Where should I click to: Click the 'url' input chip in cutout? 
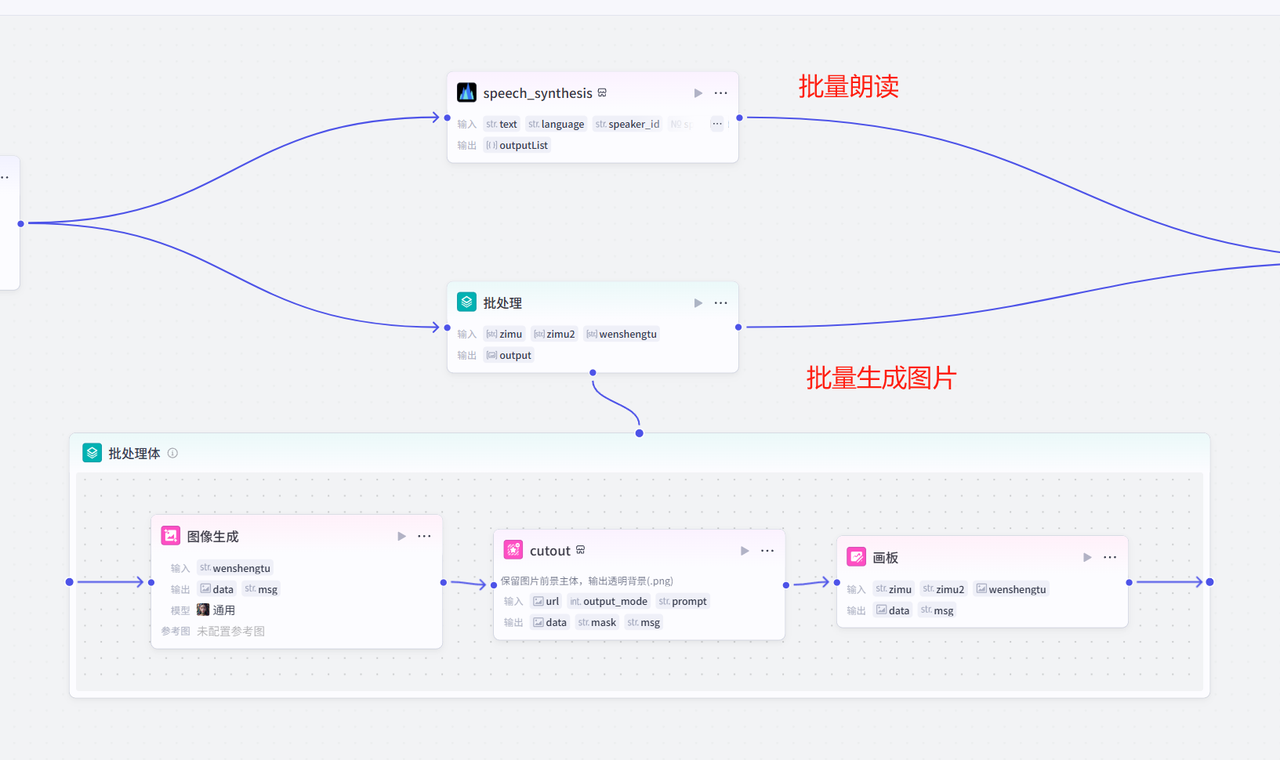tap(546, 601)
